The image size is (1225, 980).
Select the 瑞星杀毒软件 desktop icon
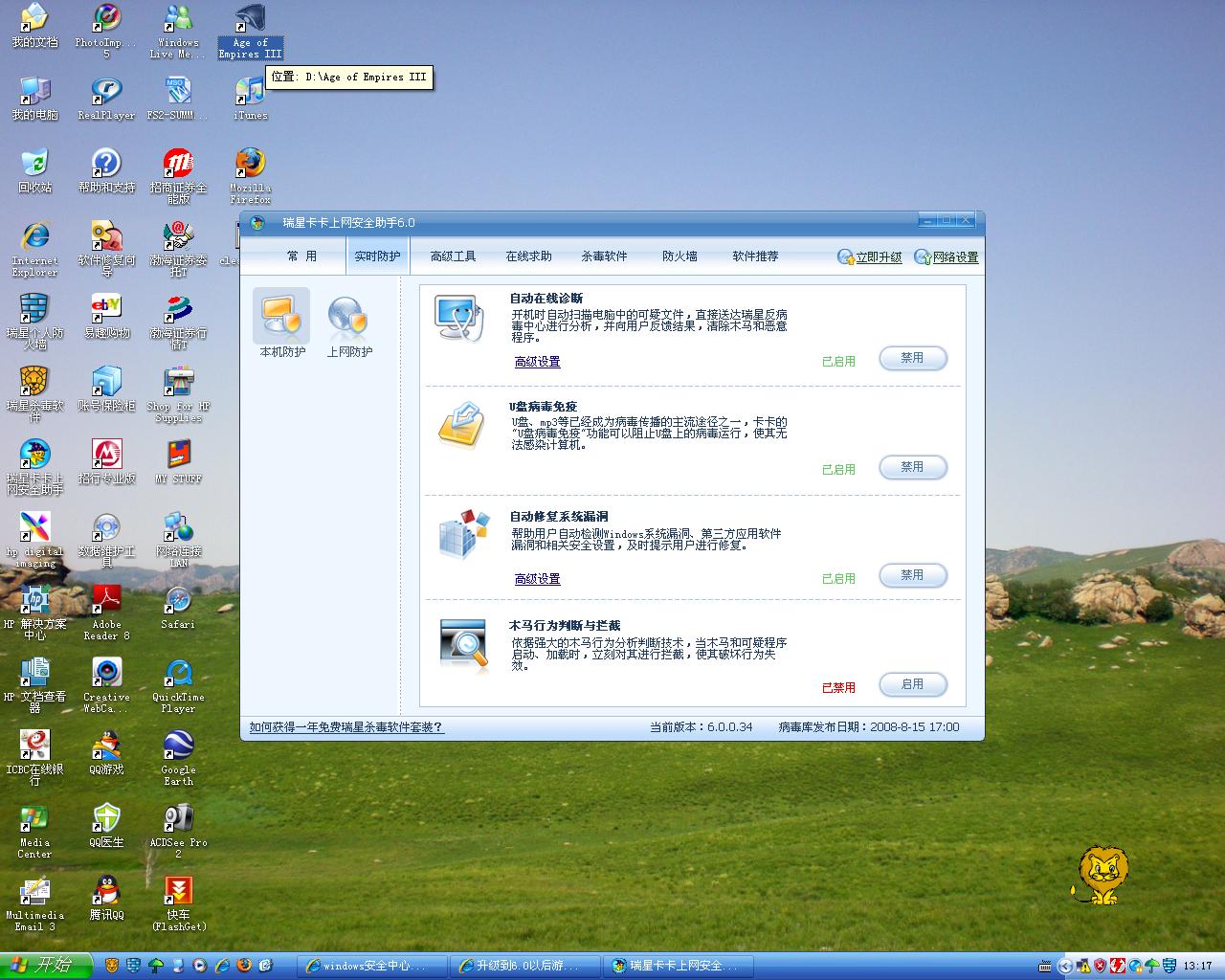pyautogui.click(x=34, y=394)
